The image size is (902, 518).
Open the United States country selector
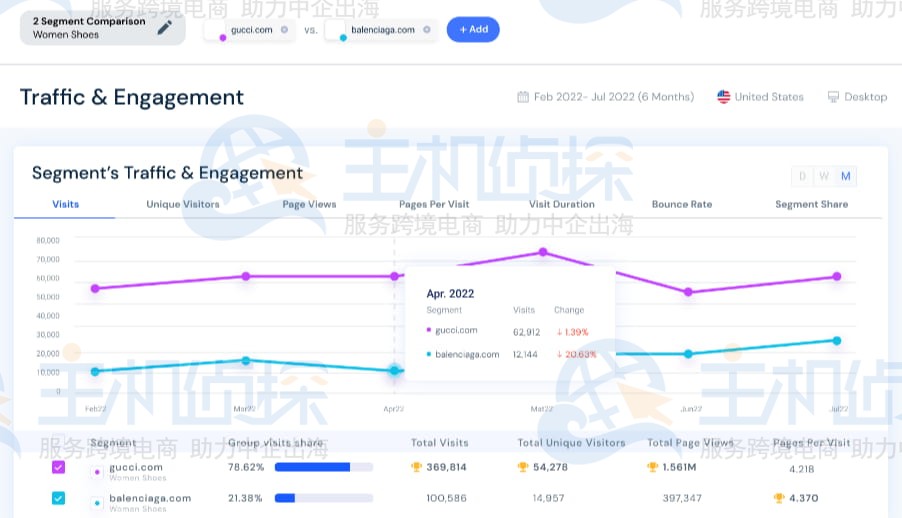(x=760, y=97)
